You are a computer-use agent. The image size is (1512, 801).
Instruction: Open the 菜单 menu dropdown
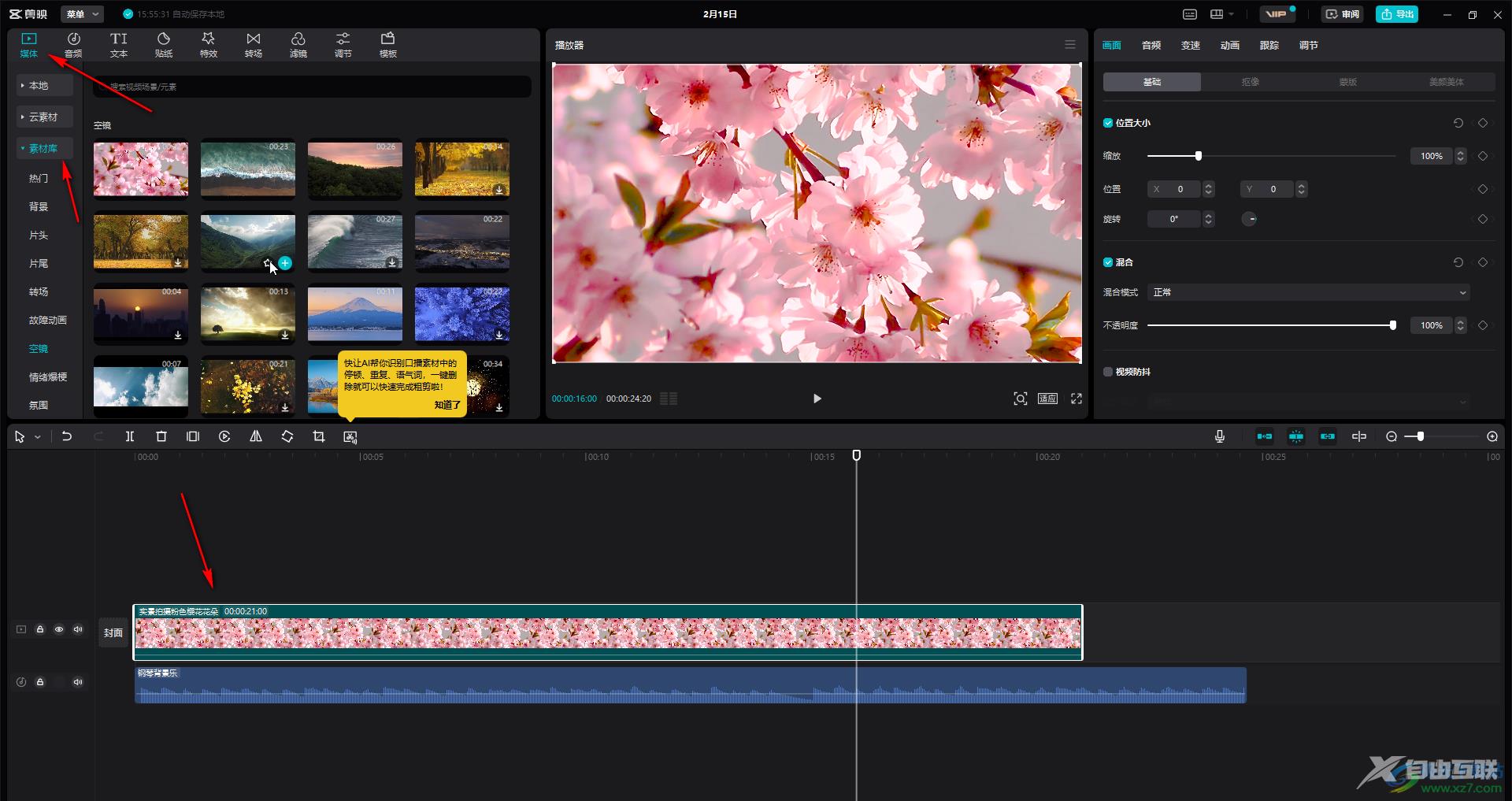(82, 14)
